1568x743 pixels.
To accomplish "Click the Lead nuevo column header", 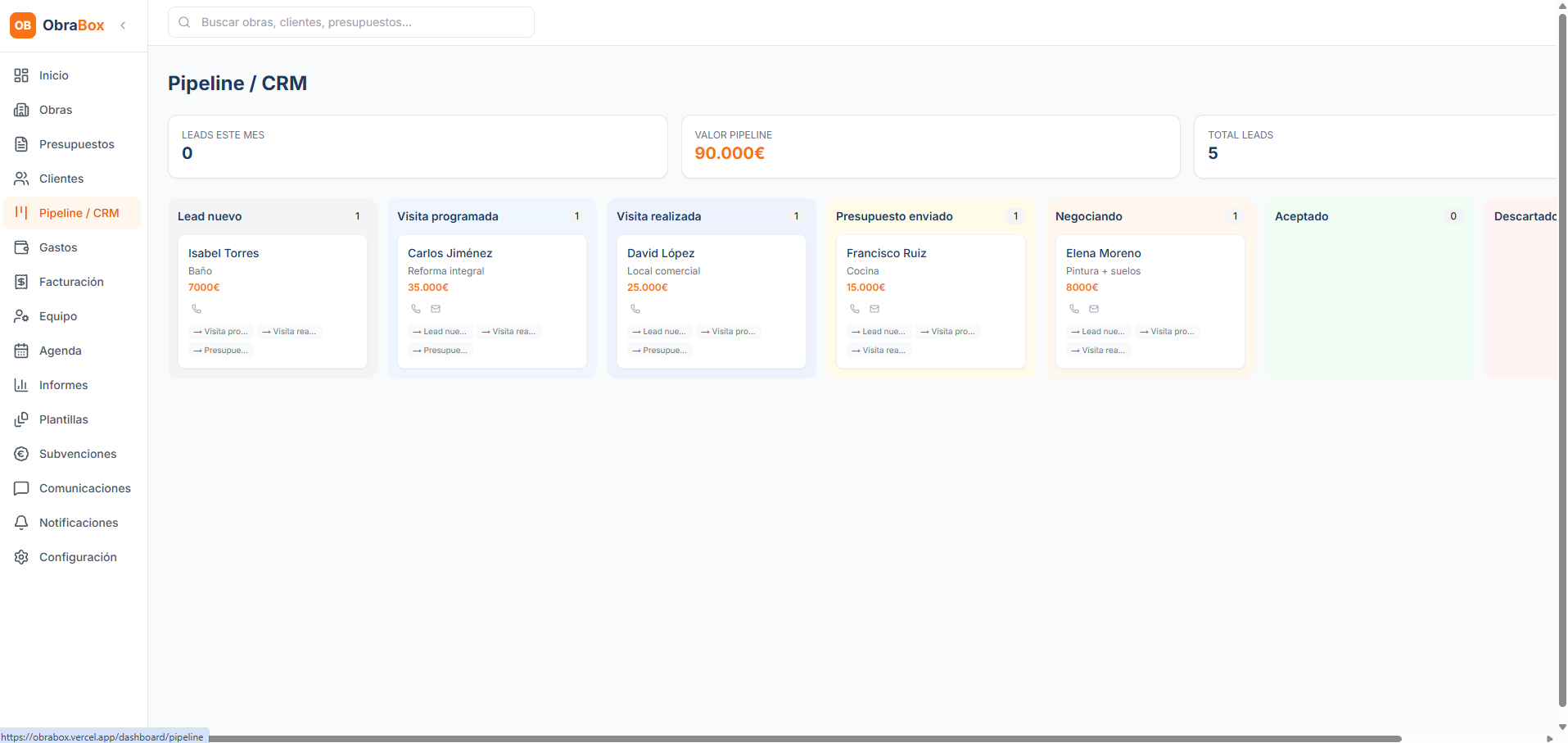I will (x=210, y=216).
